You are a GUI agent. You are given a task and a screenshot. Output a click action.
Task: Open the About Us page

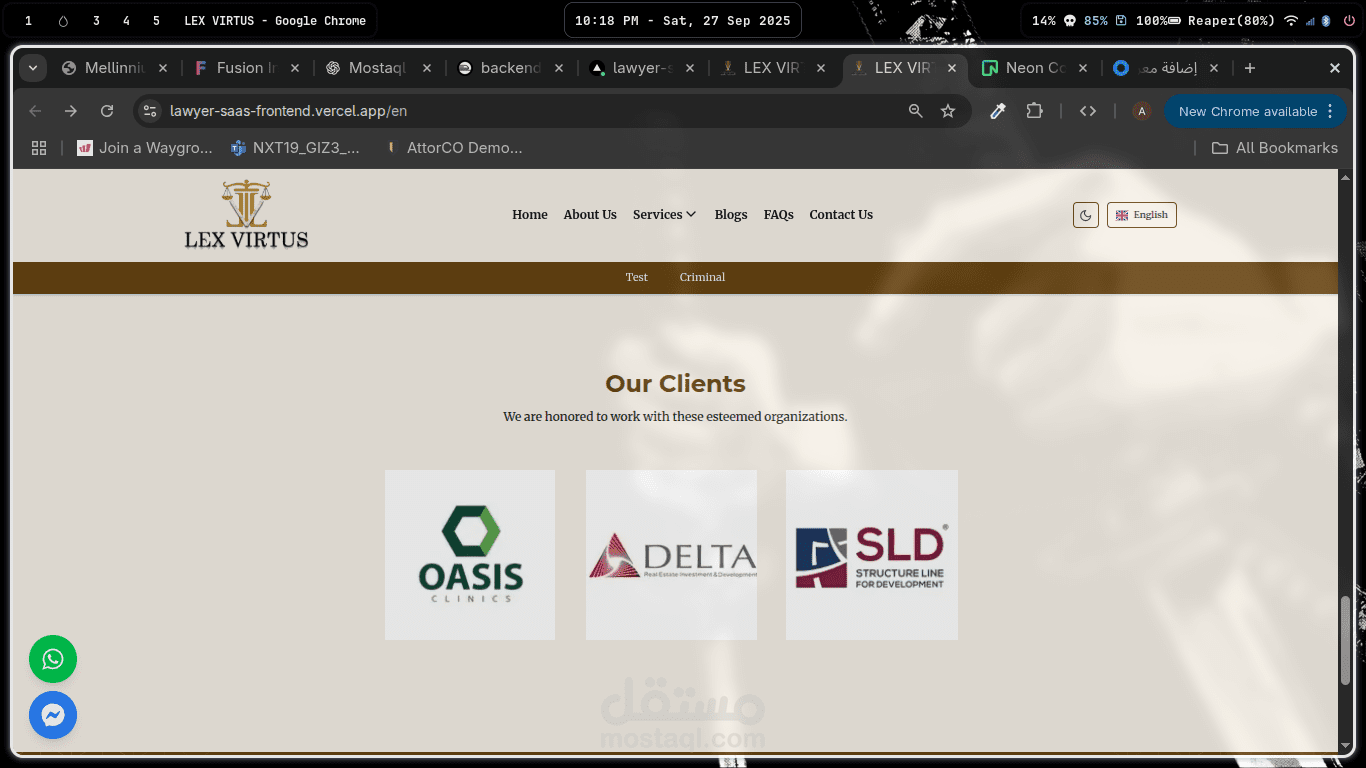click(x=590, y=215)
